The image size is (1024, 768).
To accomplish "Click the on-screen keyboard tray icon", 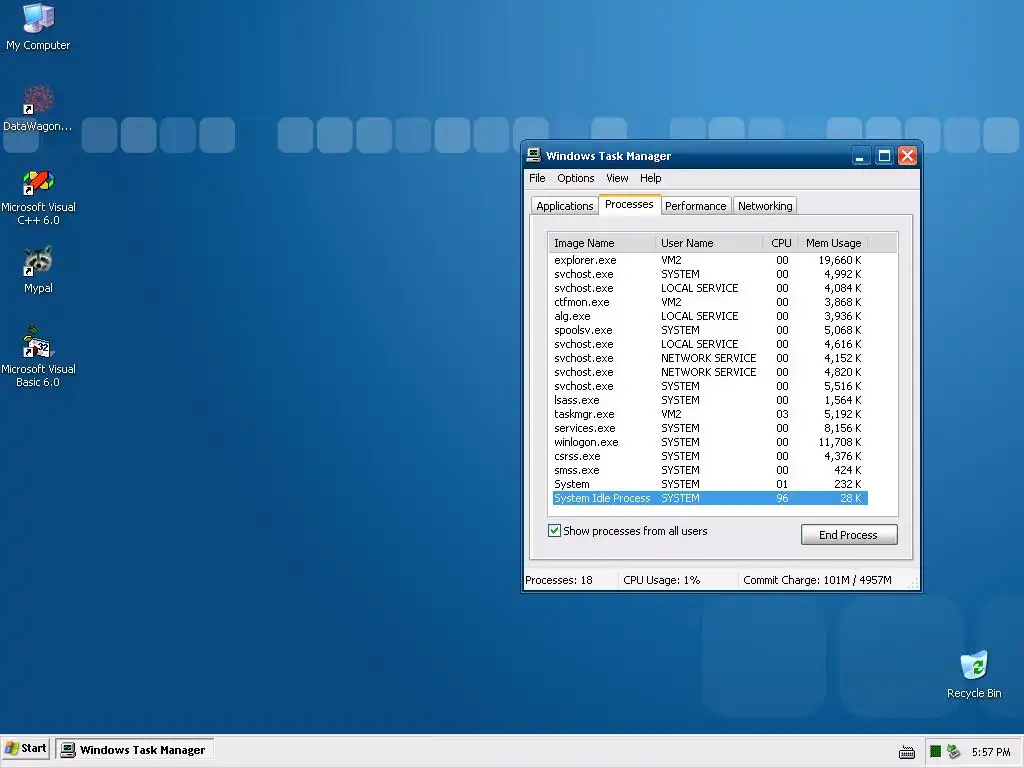I will click(907, 752).
